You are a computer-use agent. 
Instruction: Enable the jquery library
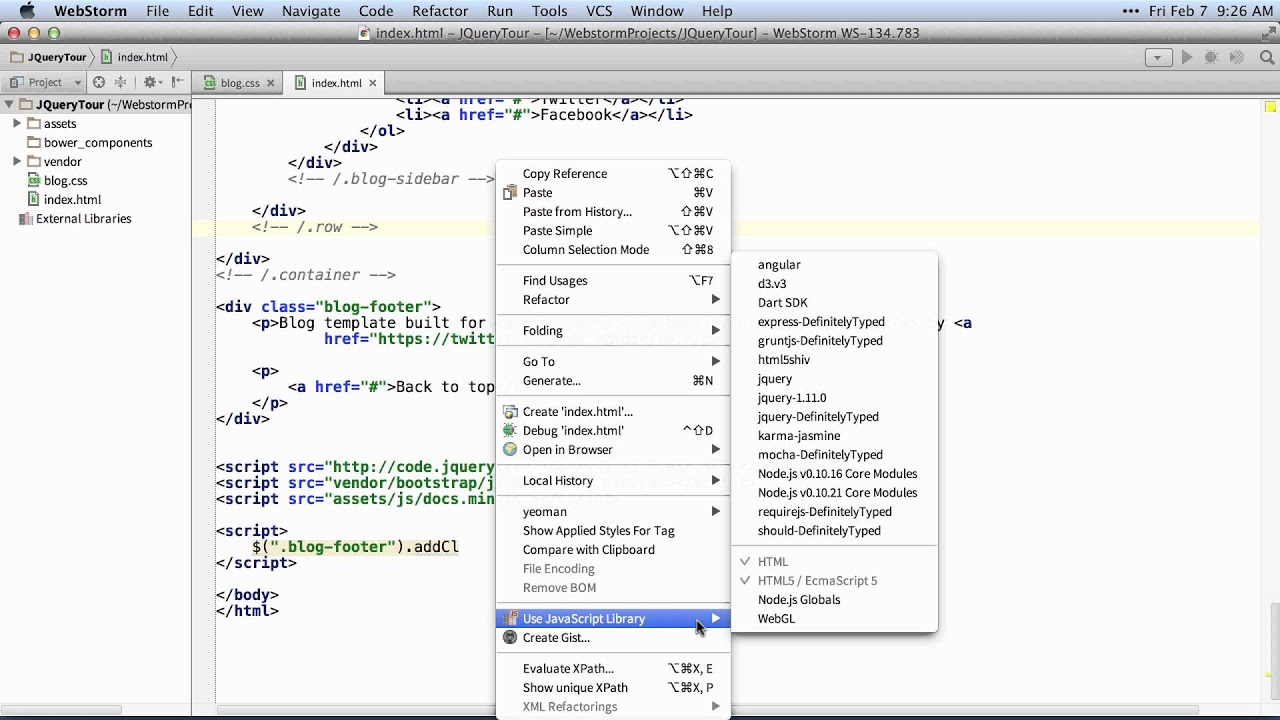tap(775, 378)
